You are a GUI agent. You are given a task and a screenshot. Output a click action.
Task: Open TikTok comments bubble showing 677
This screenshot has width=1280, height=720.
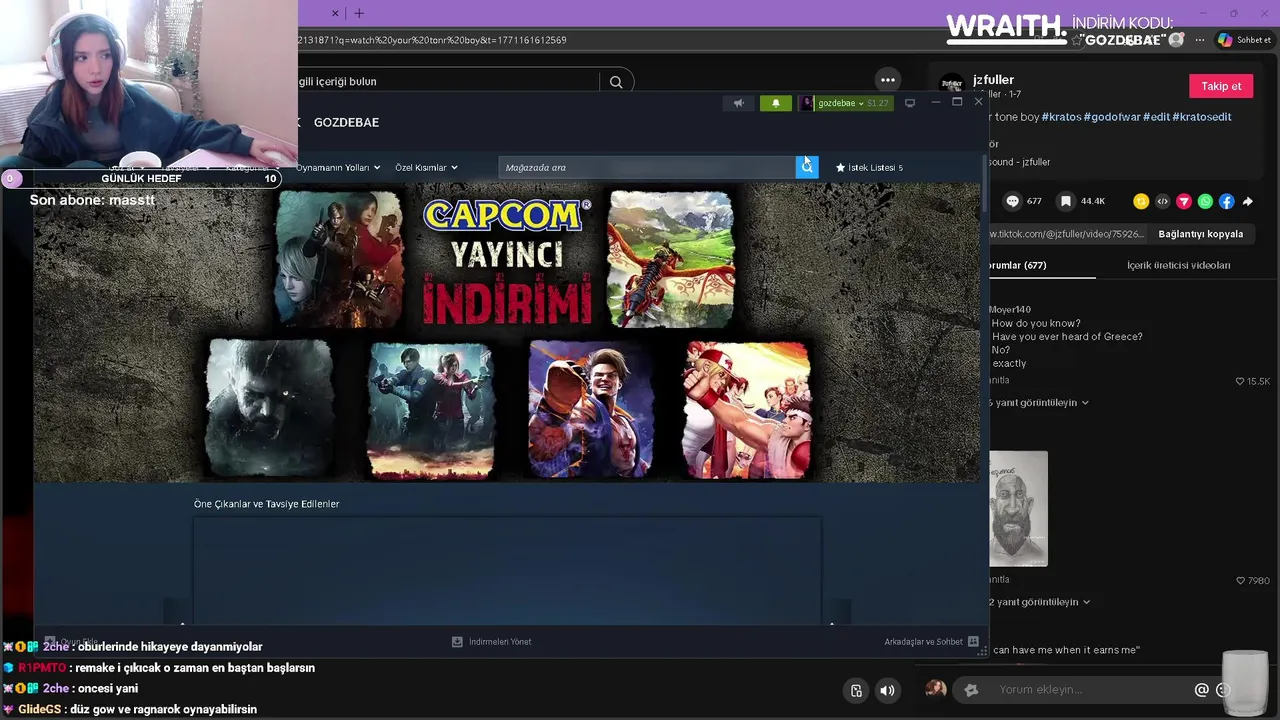[x=1012, y=201]
